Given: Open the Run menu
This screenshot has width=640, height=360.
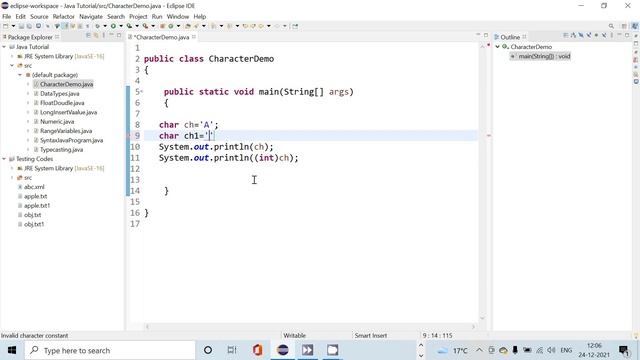Looking at the screenshot, I should (x=157, y=16).
